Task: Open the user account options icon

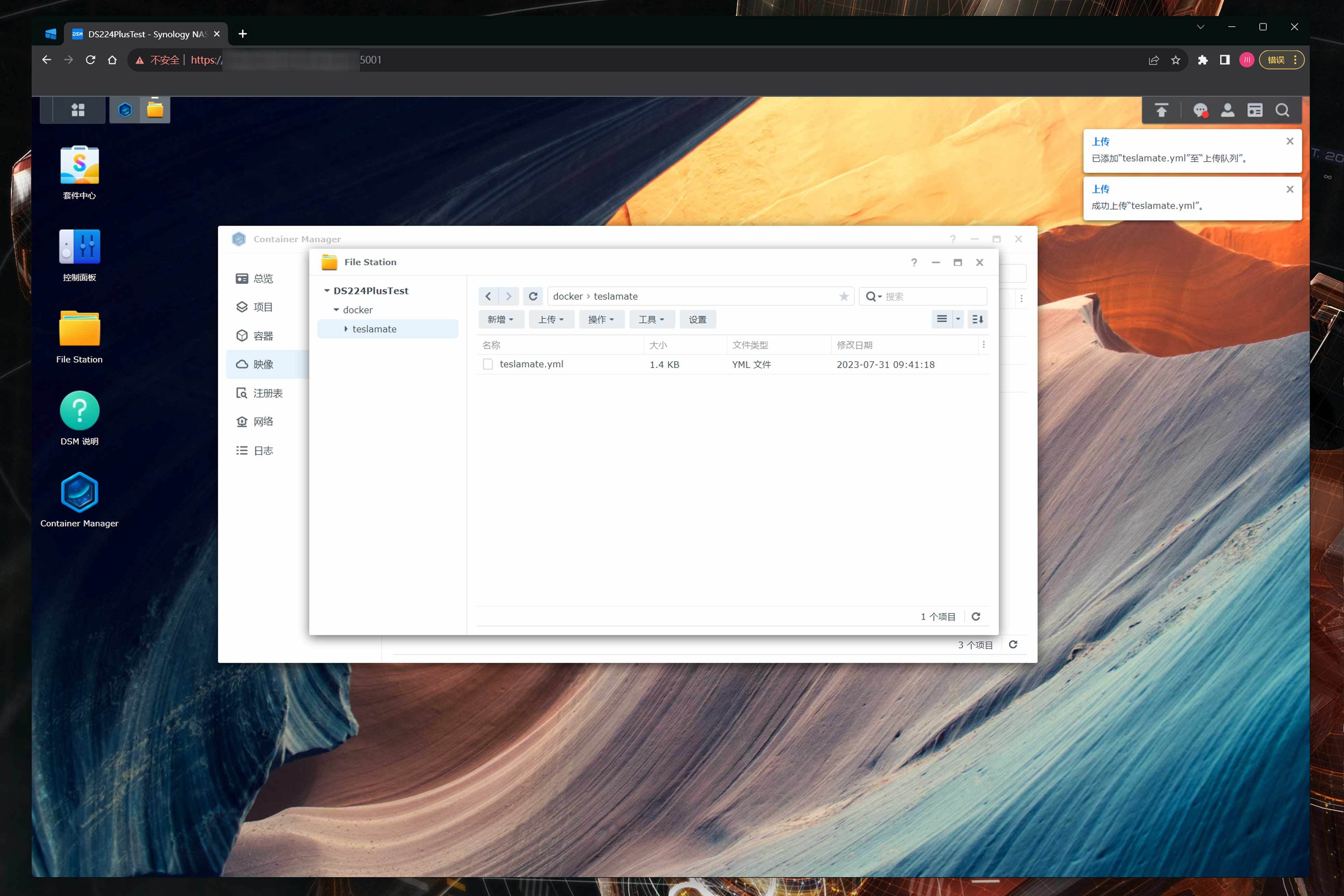Action: click(x=1228, y=110)
